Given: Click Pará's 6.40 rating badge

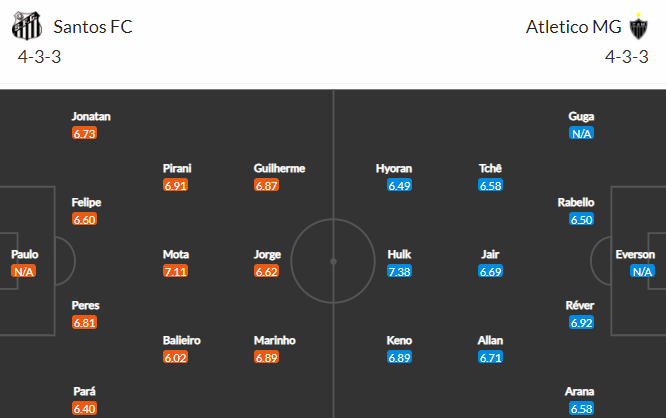Looking at the screenshot, I should (x=85, y=409).
